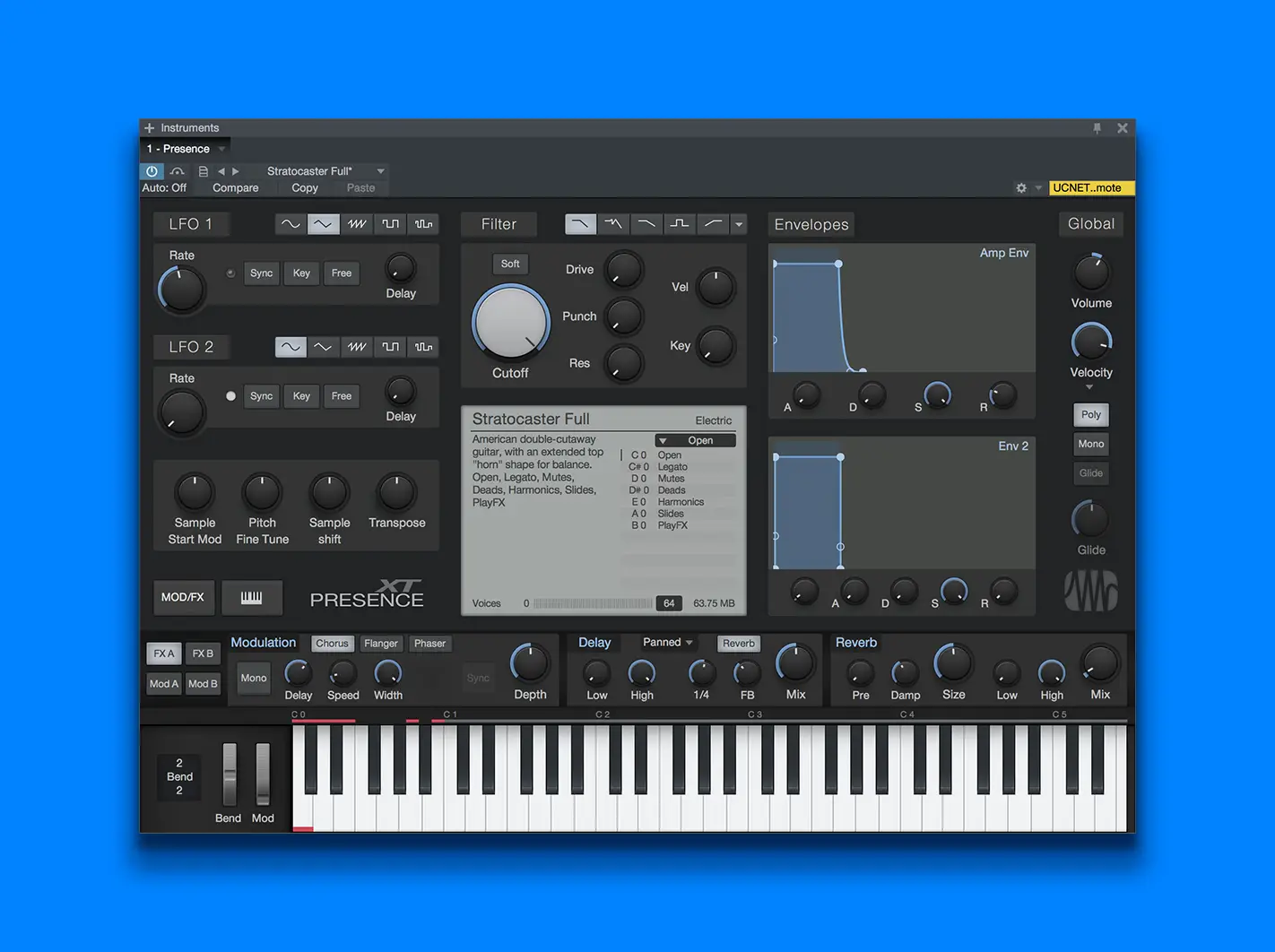Open the filter type dropdown arrow
Viewport: 1275px width, 952px height.
pos(739,224)
